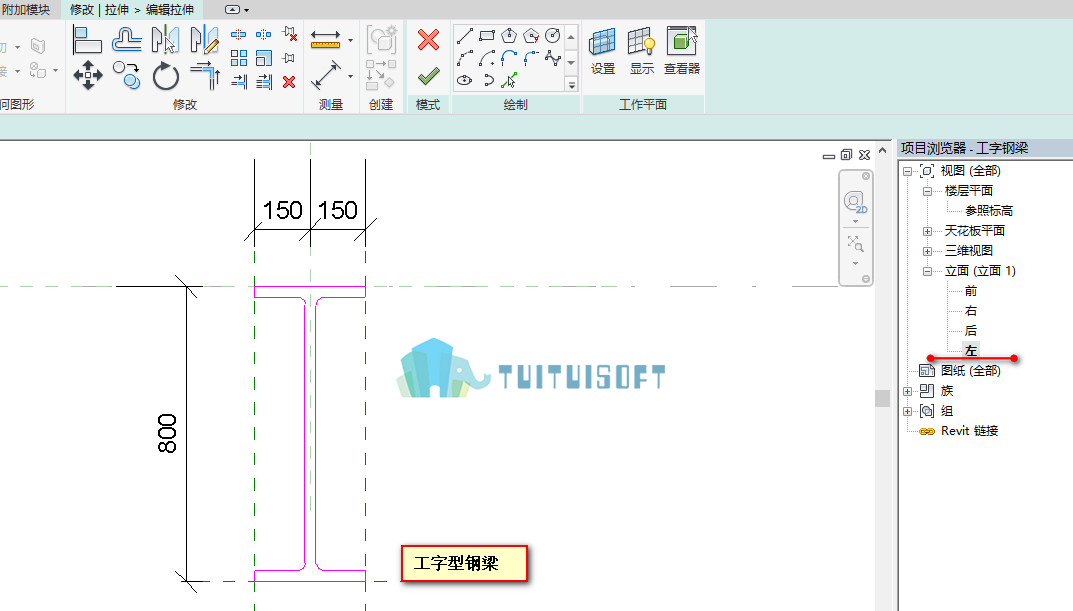Select the Move tool
This screenshot has width=1073, height=611.
(88, 75)
